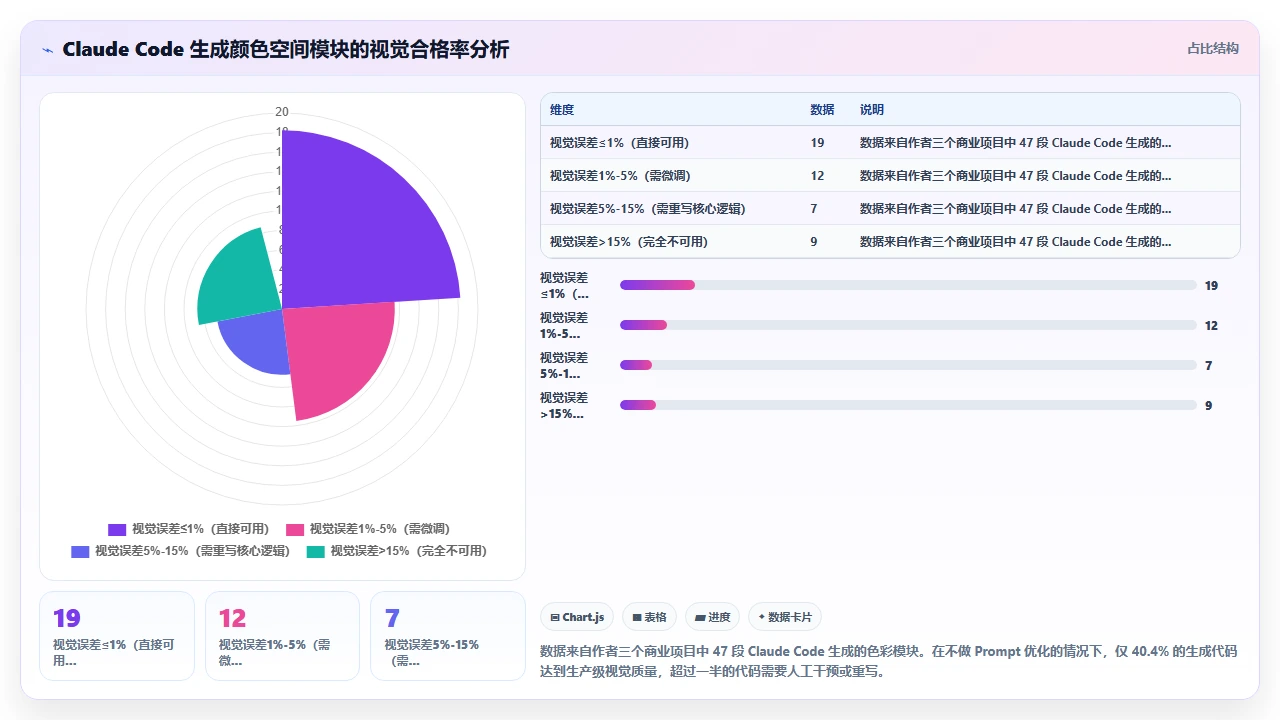1280x720 pixels.
Task: Click the blue polar chart segment
Action: tap(255, 340)
